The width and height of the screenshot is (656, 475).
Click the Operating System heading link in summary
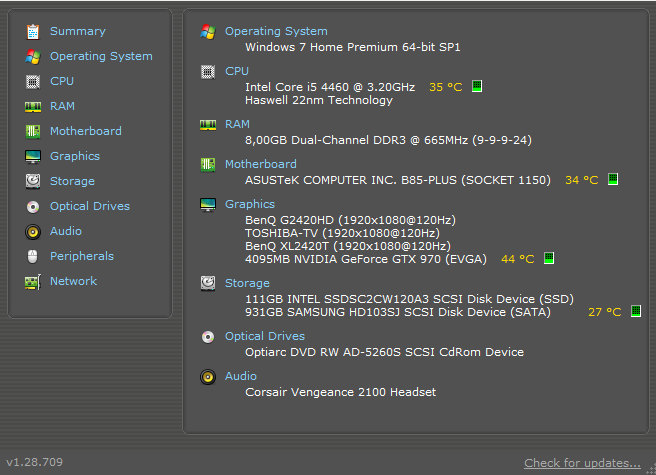click(276, 31)
